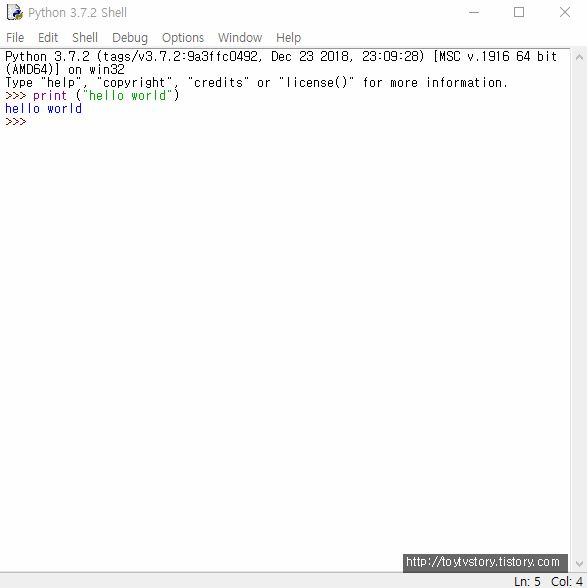Click the Type "help", "copyright" info line
The width and height of the screenshot is (587, 588).
coord(257,82)
